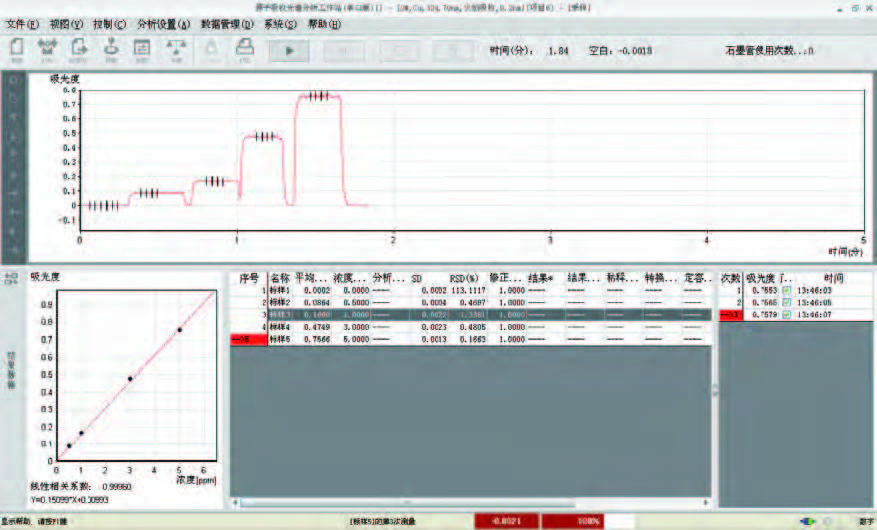Select the 标样3 row in results table
Screen dimensions: 877x530
tap(470, 314)
